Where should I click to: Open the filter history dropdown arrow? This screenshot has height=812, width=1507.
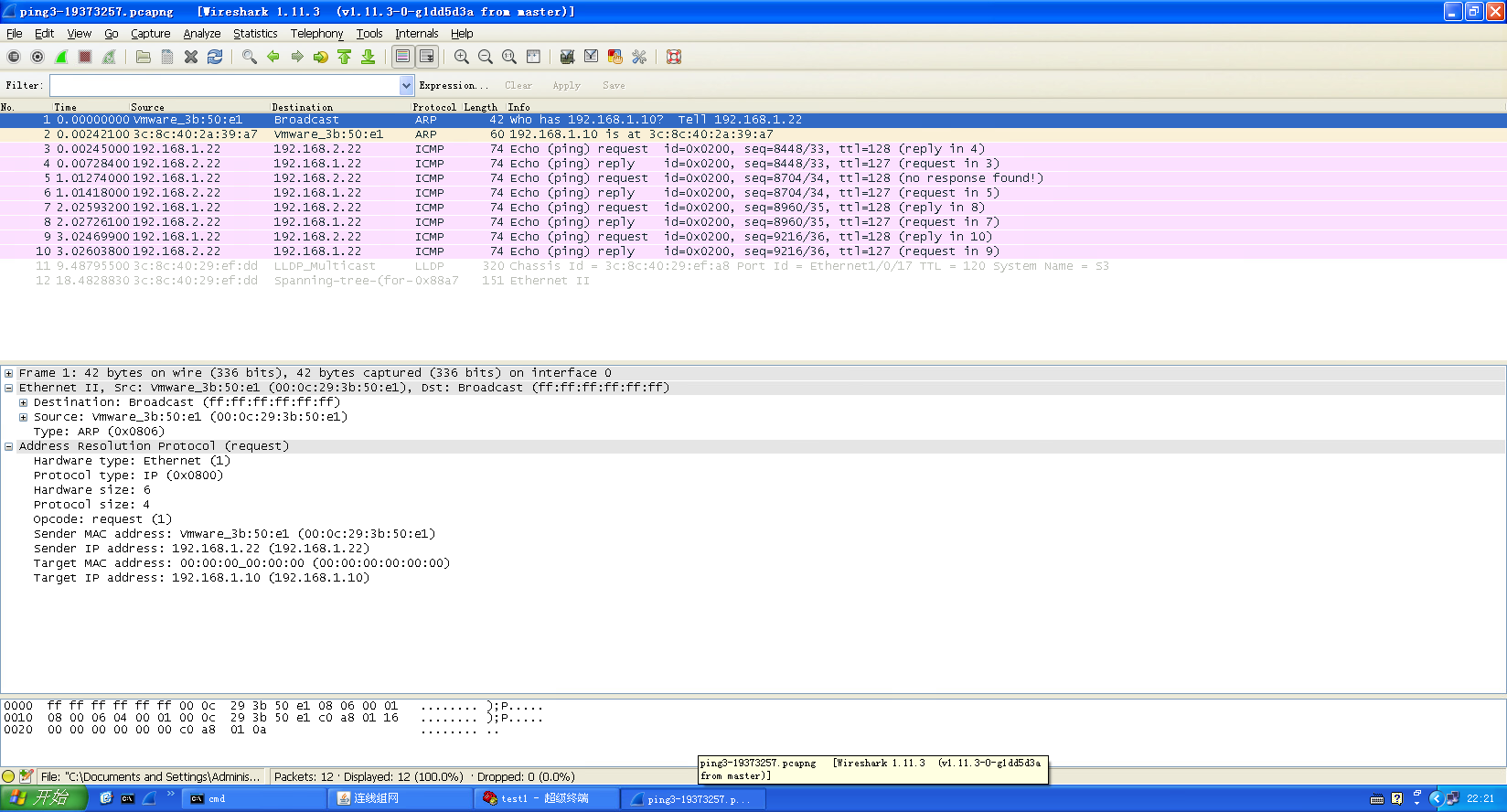407,85
